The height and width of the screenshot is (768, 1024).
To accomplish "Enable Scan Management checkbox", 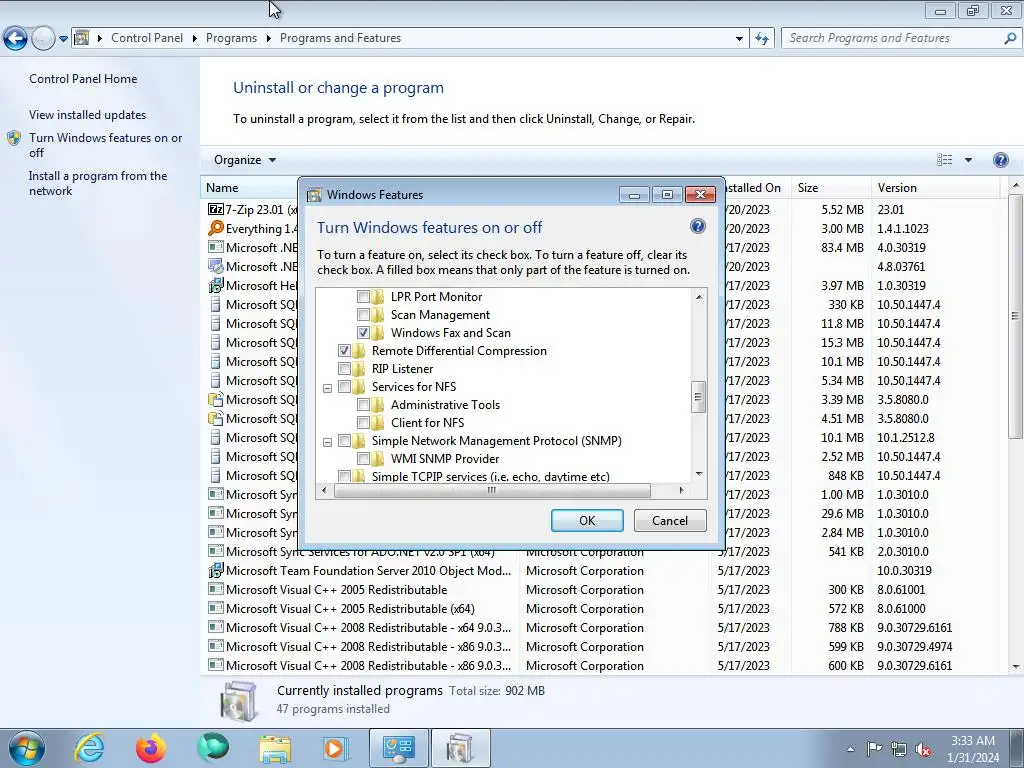I will pos(363,315).
